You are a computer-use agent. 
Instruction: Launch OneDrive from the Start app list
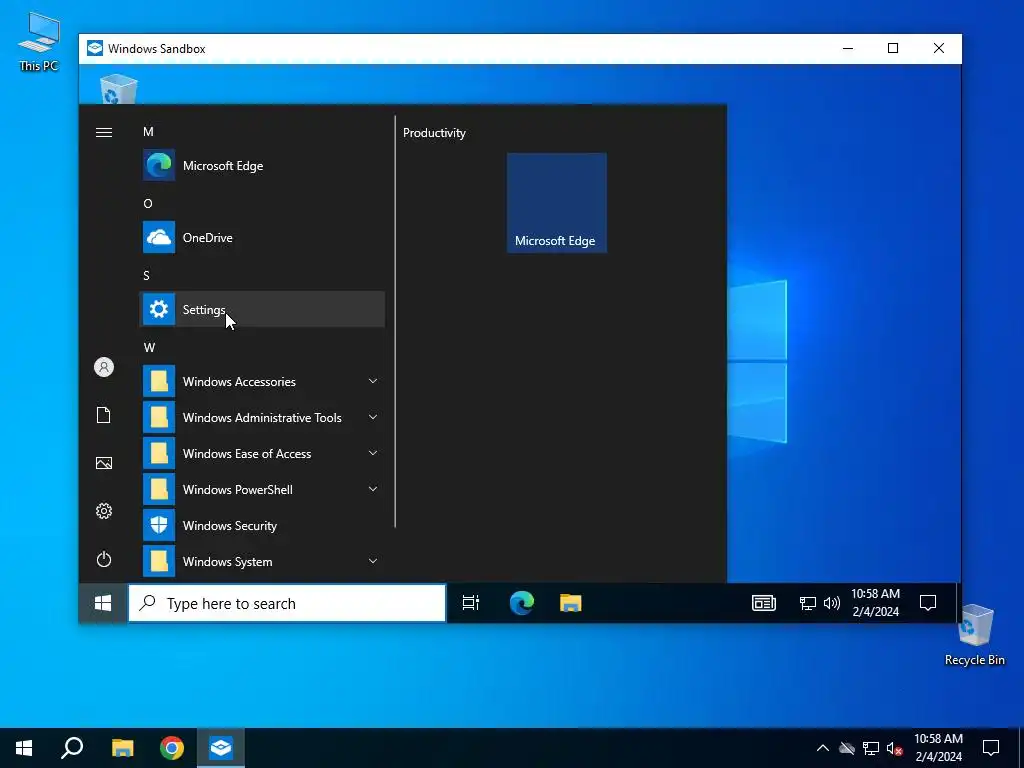[261, 238]
